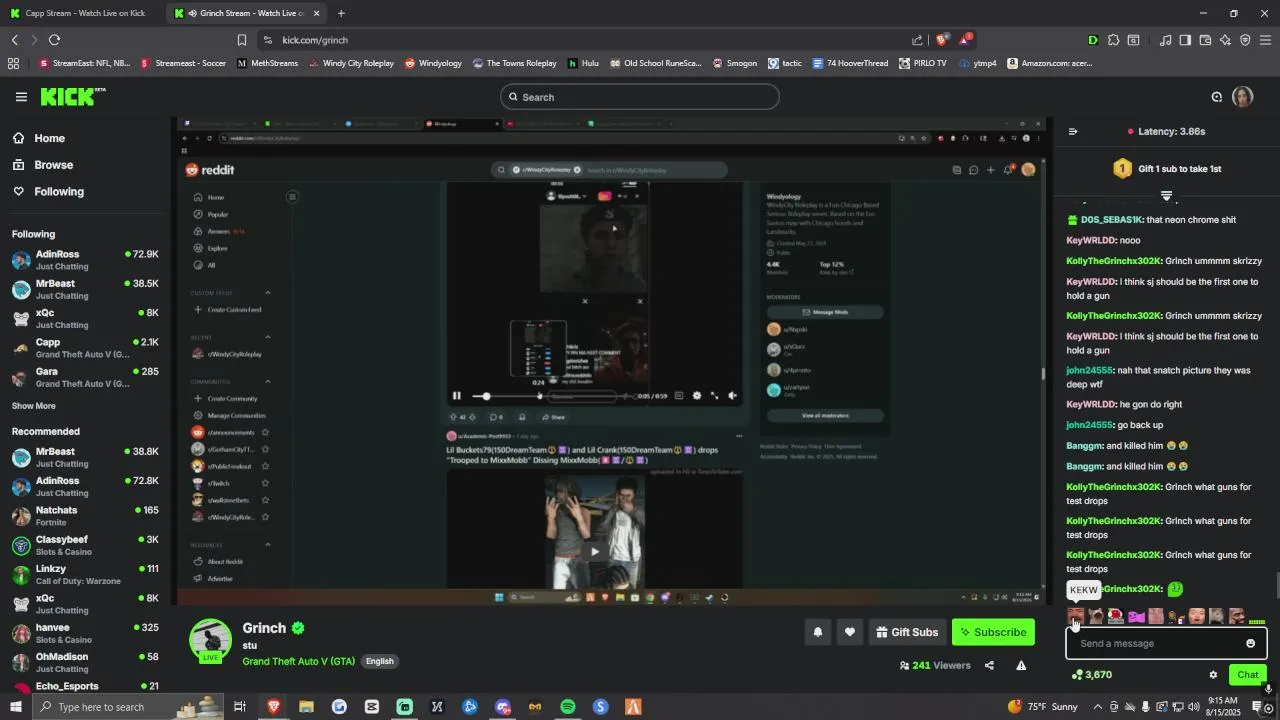The width and height of the screenshot is (1280, 720).
Task: Click the Brave Shields lion icon
Action: point(942,40)
